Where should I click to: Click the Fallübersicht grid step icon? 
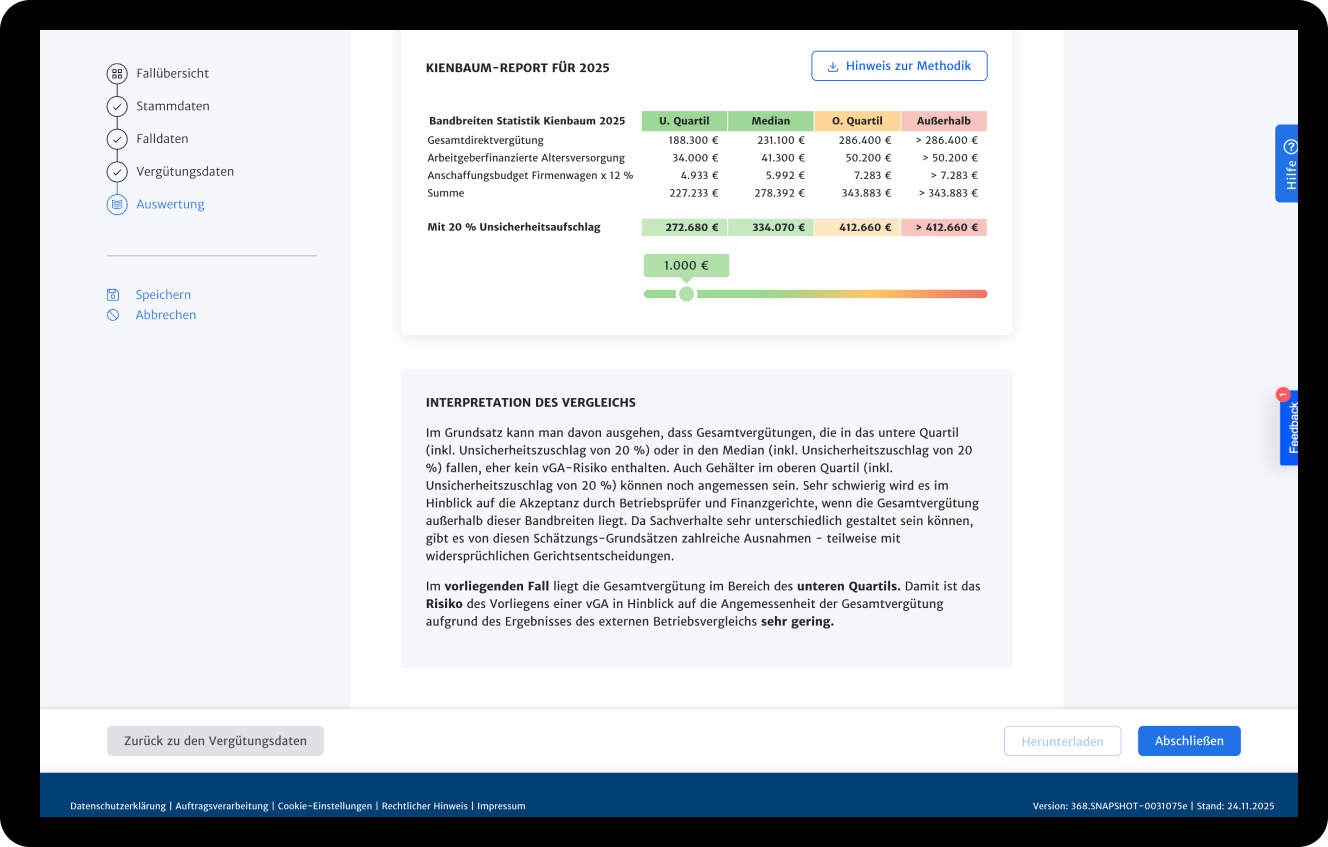point(117,73)
